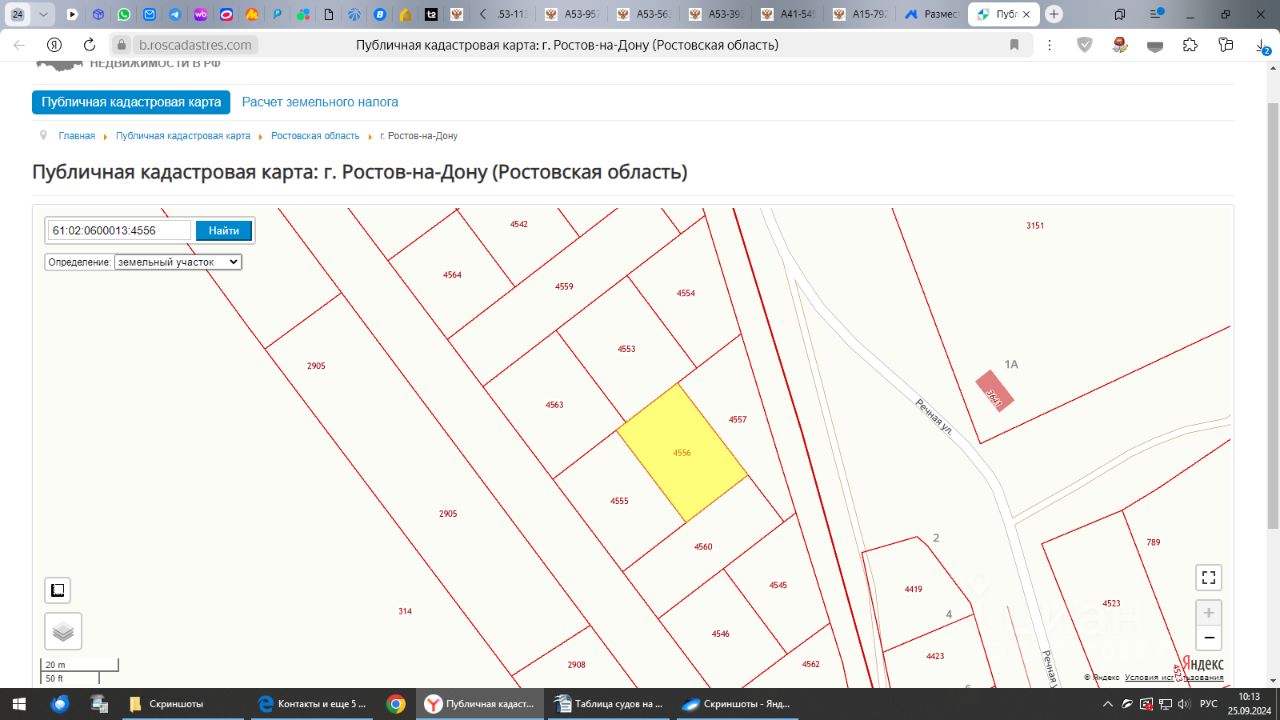Viewport: 1280px width, 720px height.
Task: Click parcel 4555 on the map
Action: coord(619,501)
